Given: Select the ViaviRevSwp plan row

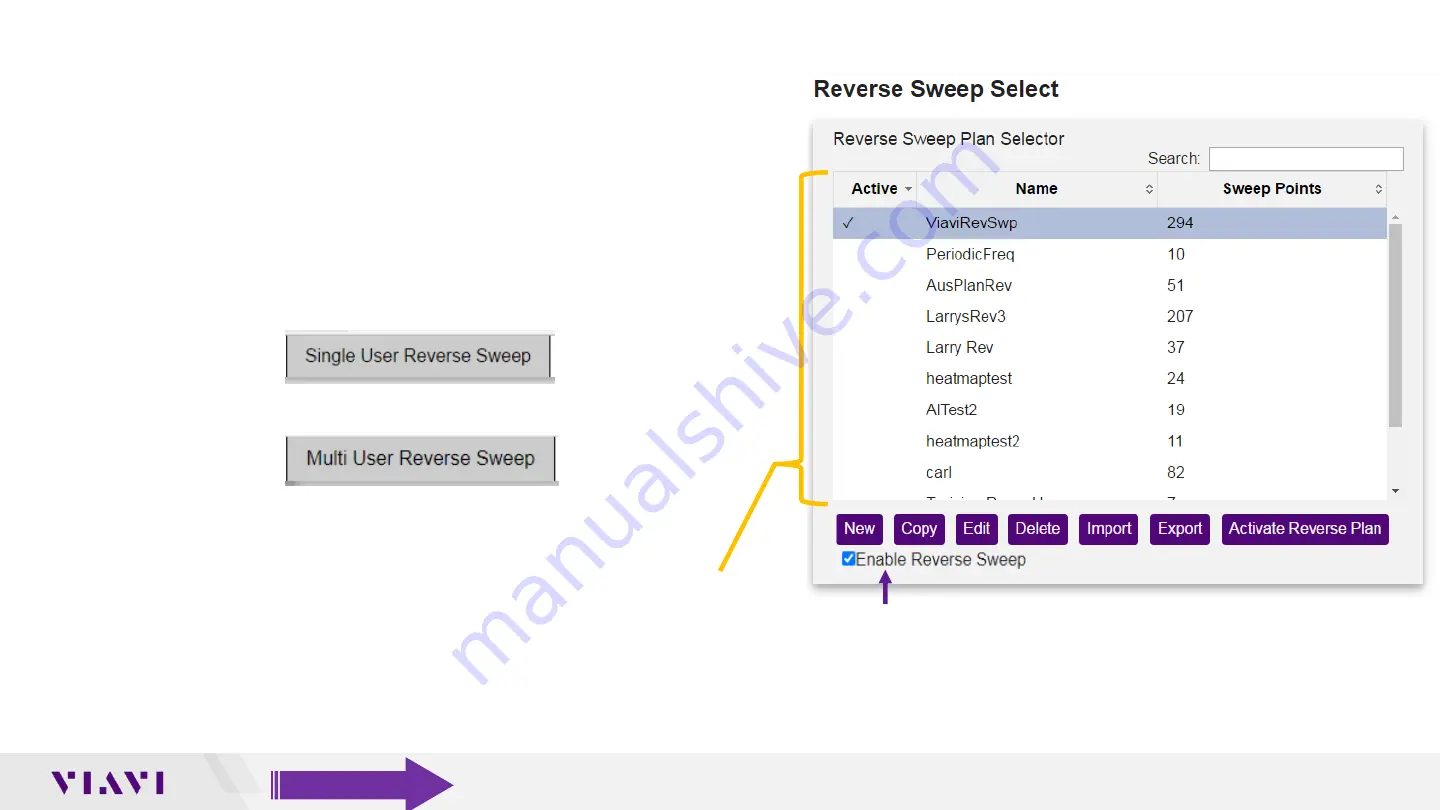Looking at the screenshot, I should (x=1110, y=223).
